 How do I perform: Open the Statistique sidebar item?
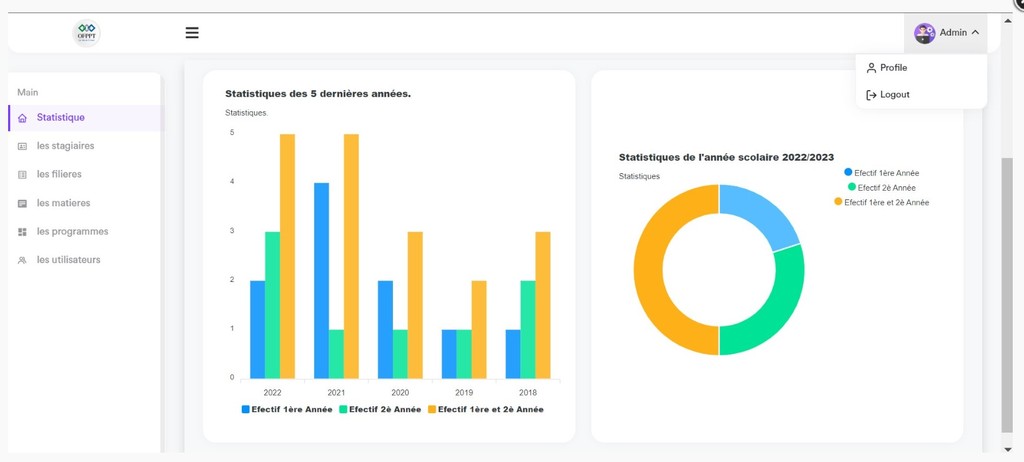click(x=85, y=118)
